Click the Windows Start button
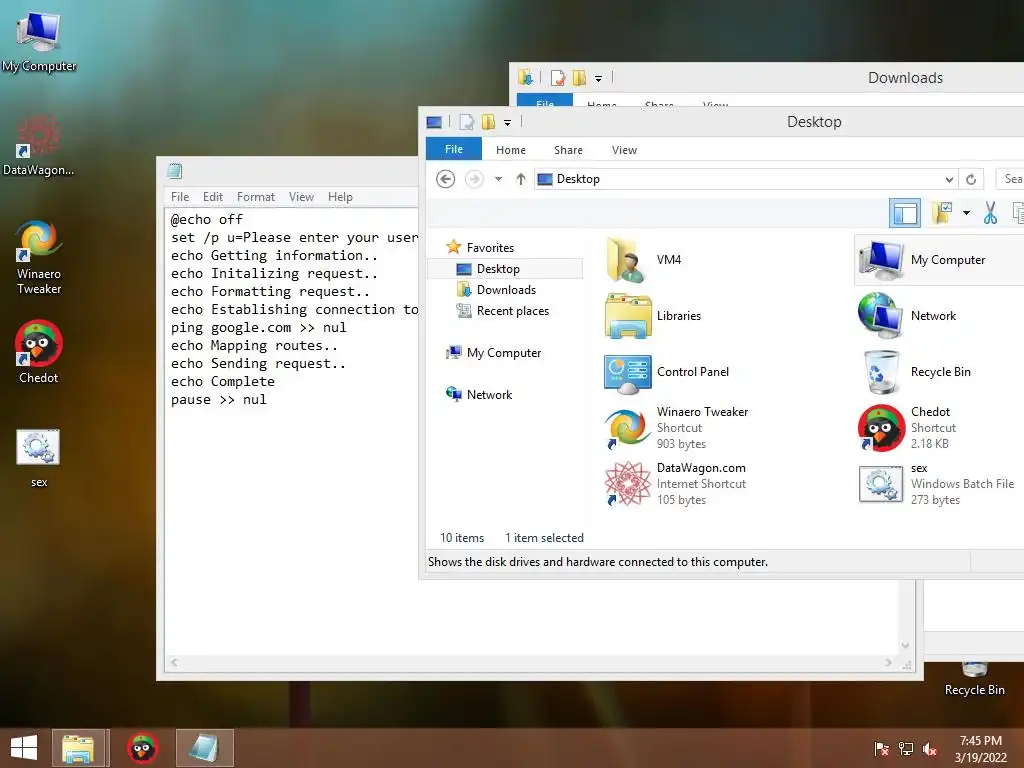1024x768 pixels. pos(24,748)
